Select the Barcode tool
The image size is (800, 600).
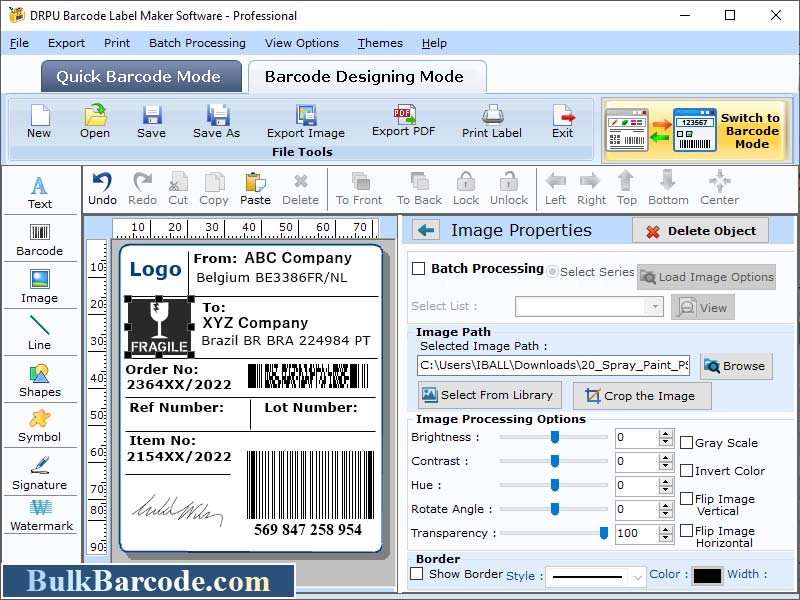40,238
